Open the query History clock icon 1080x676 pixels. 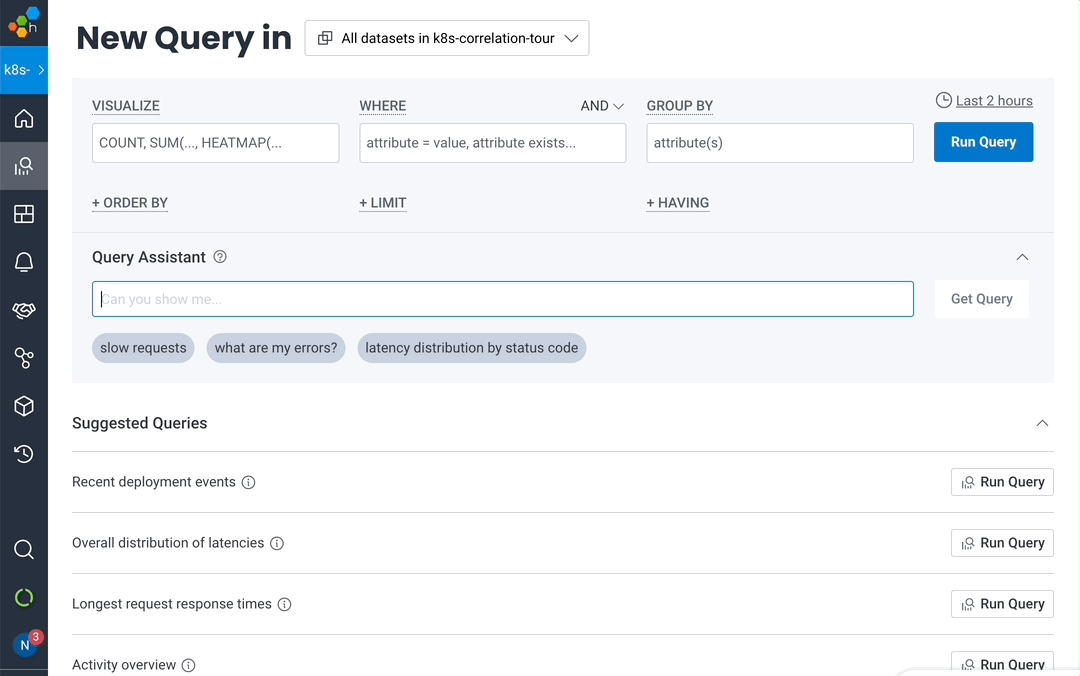(x=24, y=454)
